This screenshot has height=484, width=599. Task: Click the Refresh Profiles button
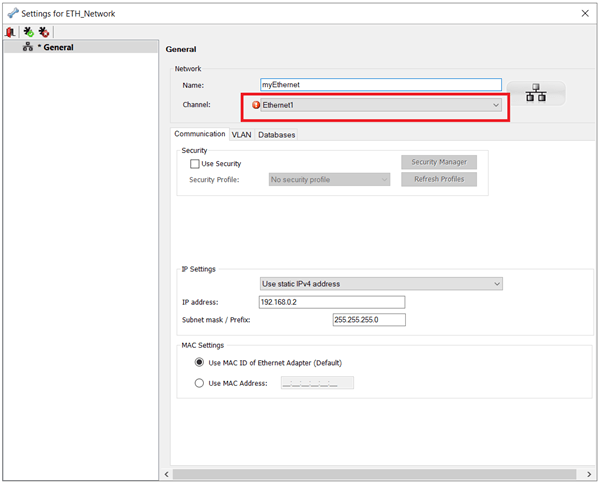coord(439,179)
